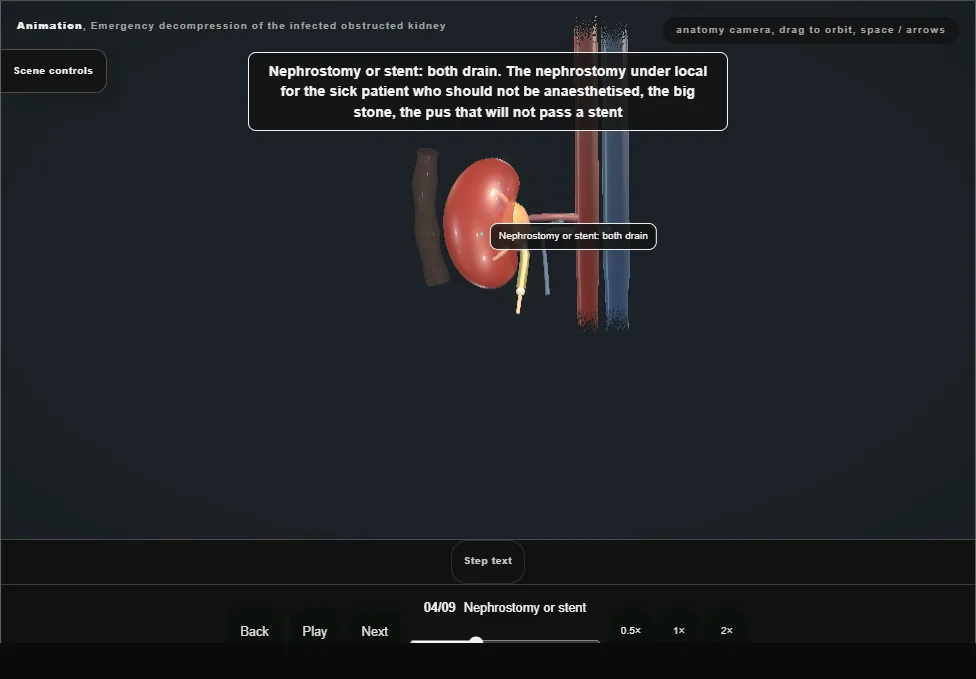Toggle the Step text button

488,561
